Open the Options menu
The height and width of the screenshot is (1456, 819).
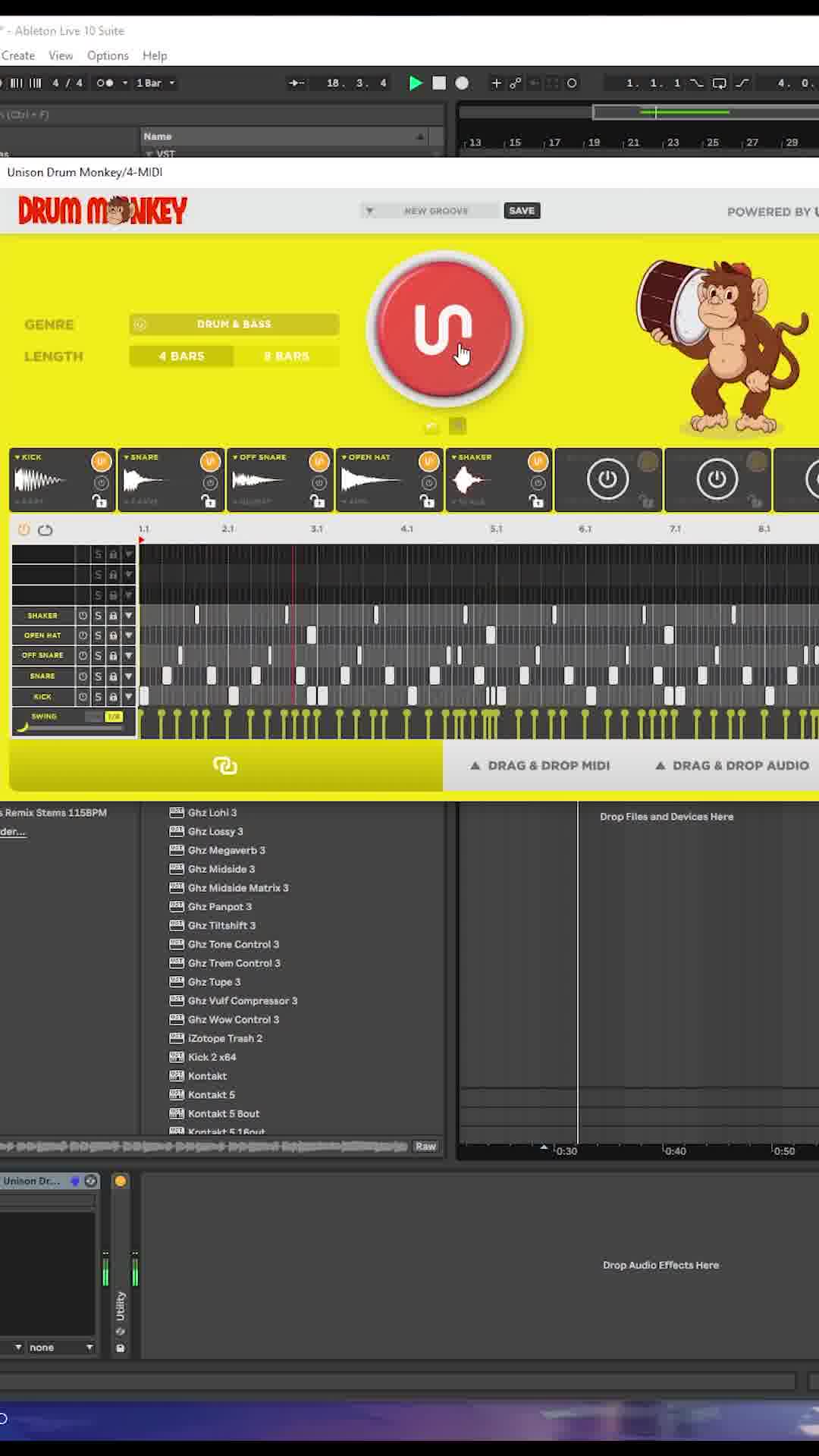tap(108, 55)
